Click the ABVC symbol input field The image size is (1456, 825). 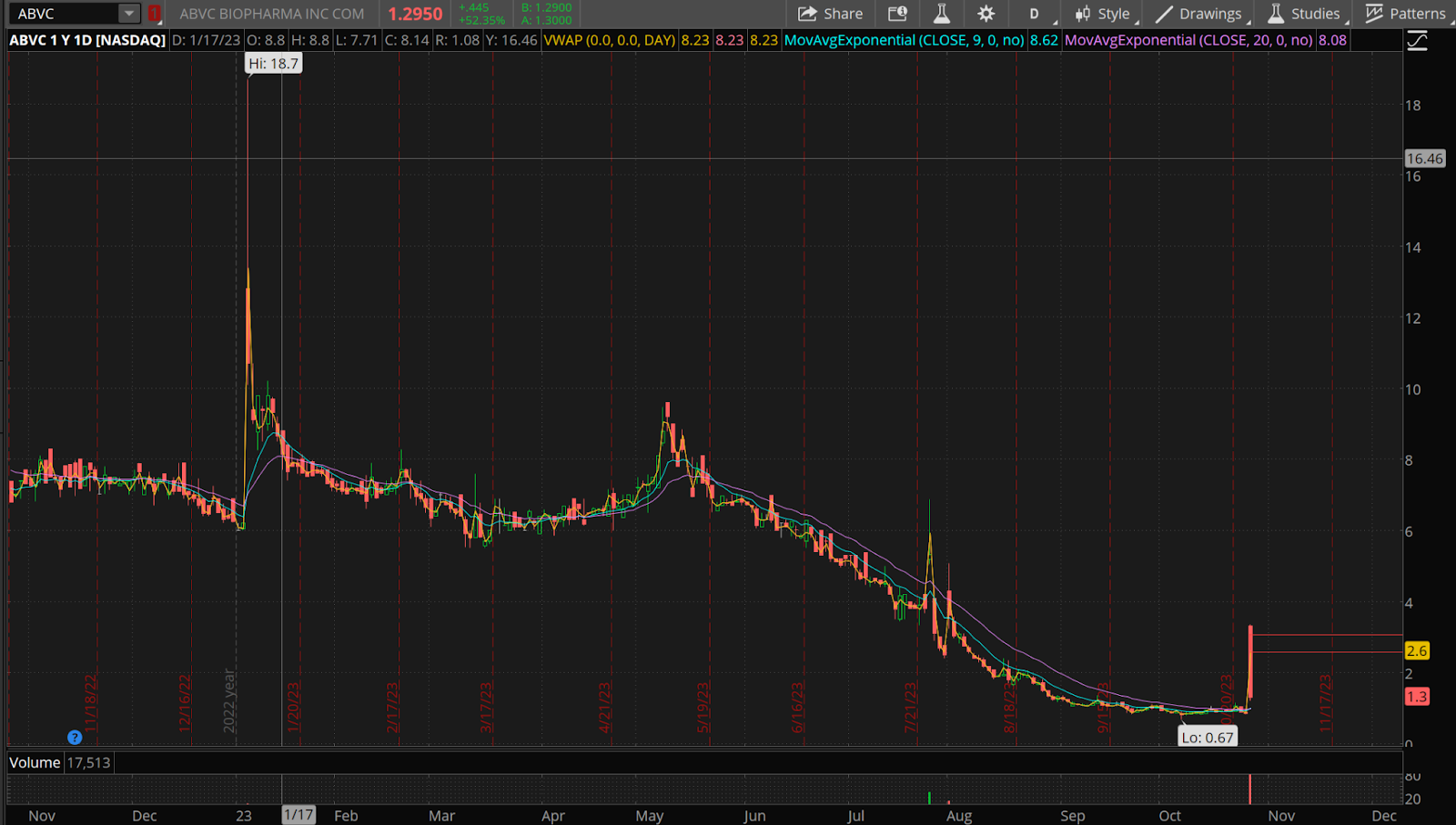(x=64, y=14)
